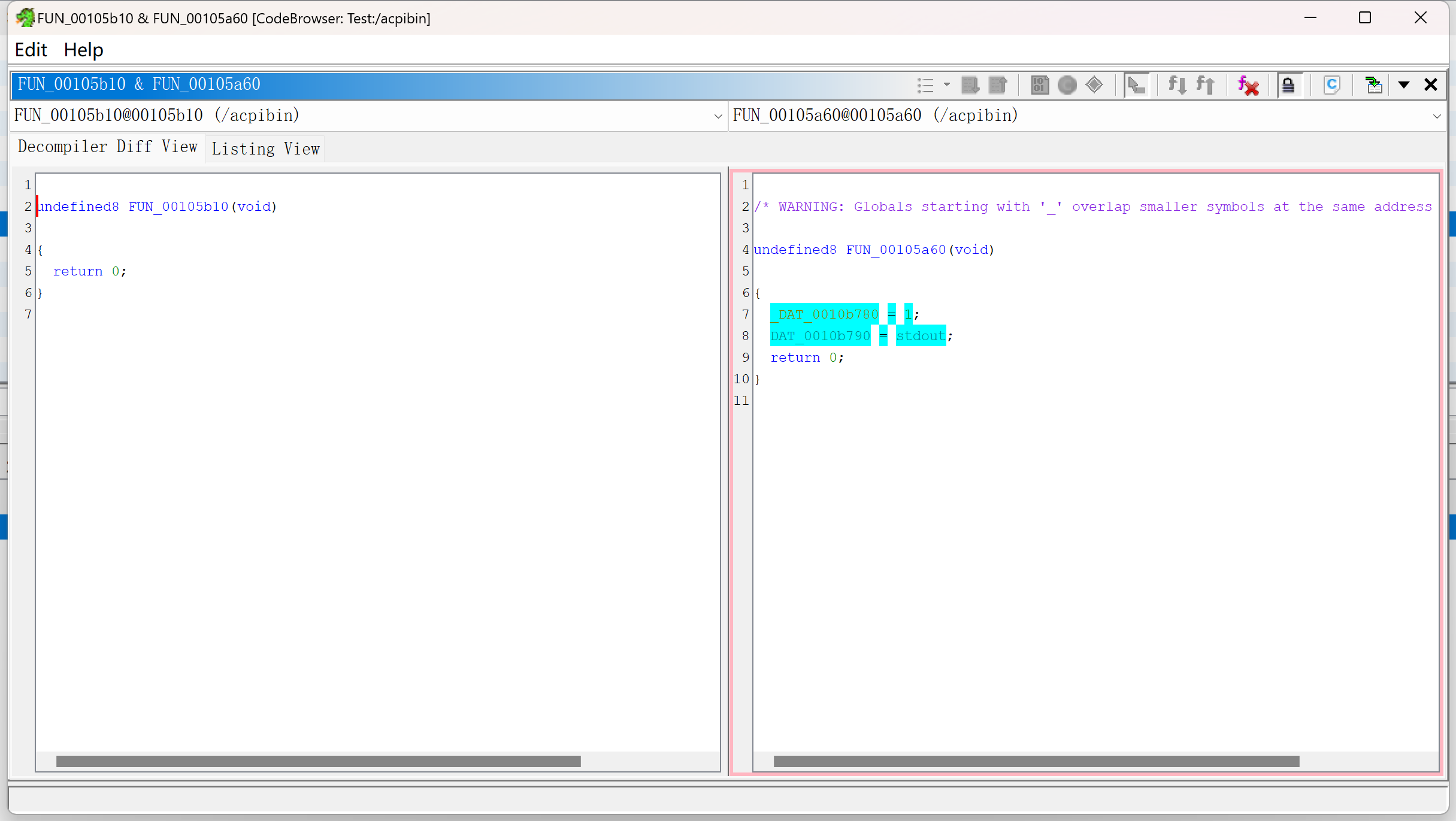
Task: Click the compare previous function icon
Action: (x=1205, y=85)
